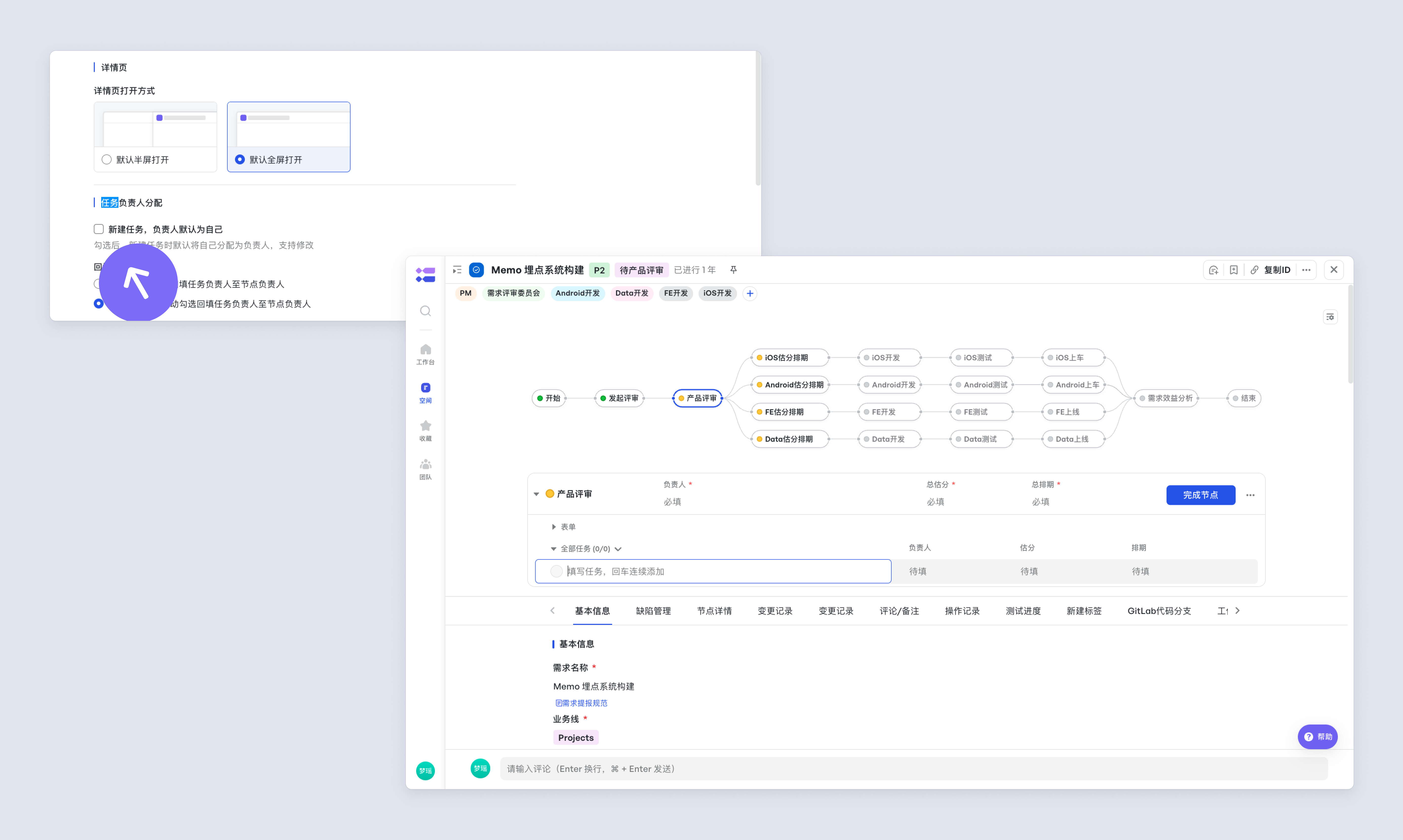Image resolution: width=1403 pixels, height=840 pixels.
Task: Select the 产品评审 workflow node
Action: pyautogui.click(x=698, y=399)
